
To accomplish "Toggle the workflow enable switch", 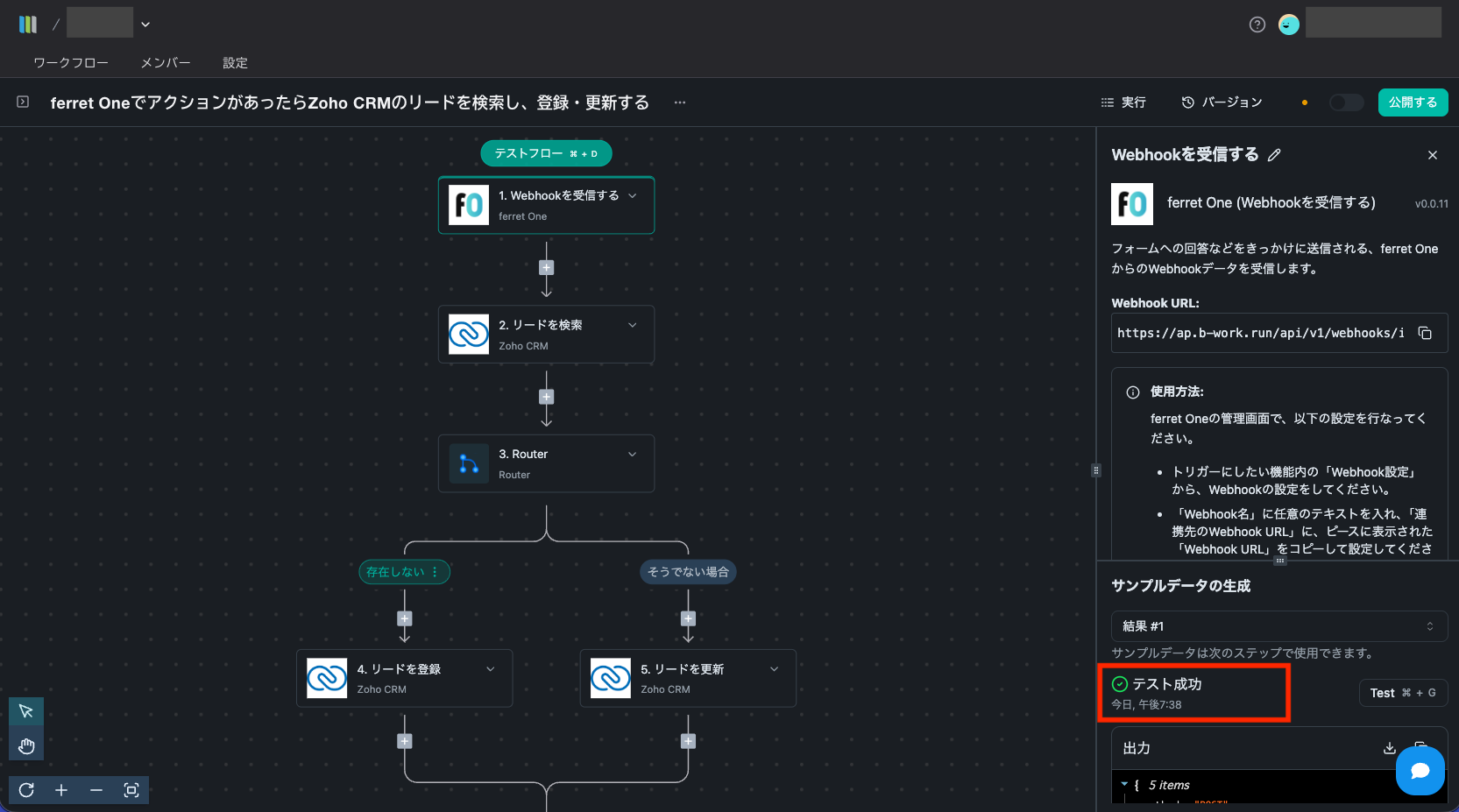I will click(1346, 102).
